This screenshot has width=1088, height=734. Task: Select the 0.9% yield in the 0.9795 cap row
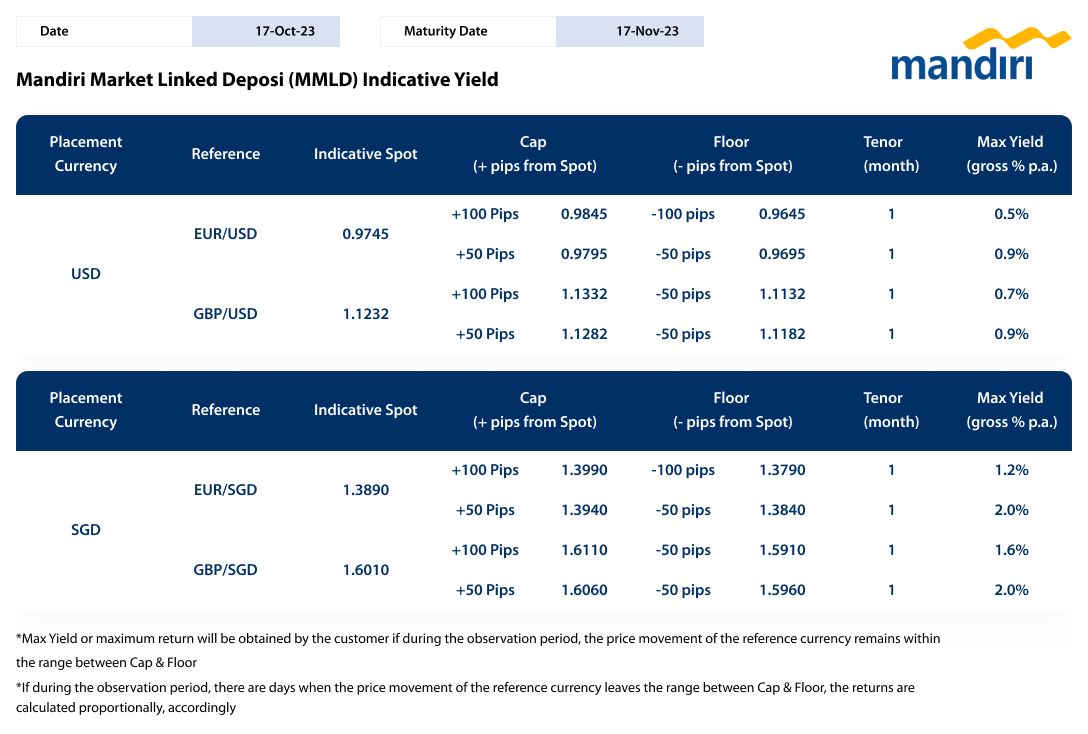(x=1011, y=254)
